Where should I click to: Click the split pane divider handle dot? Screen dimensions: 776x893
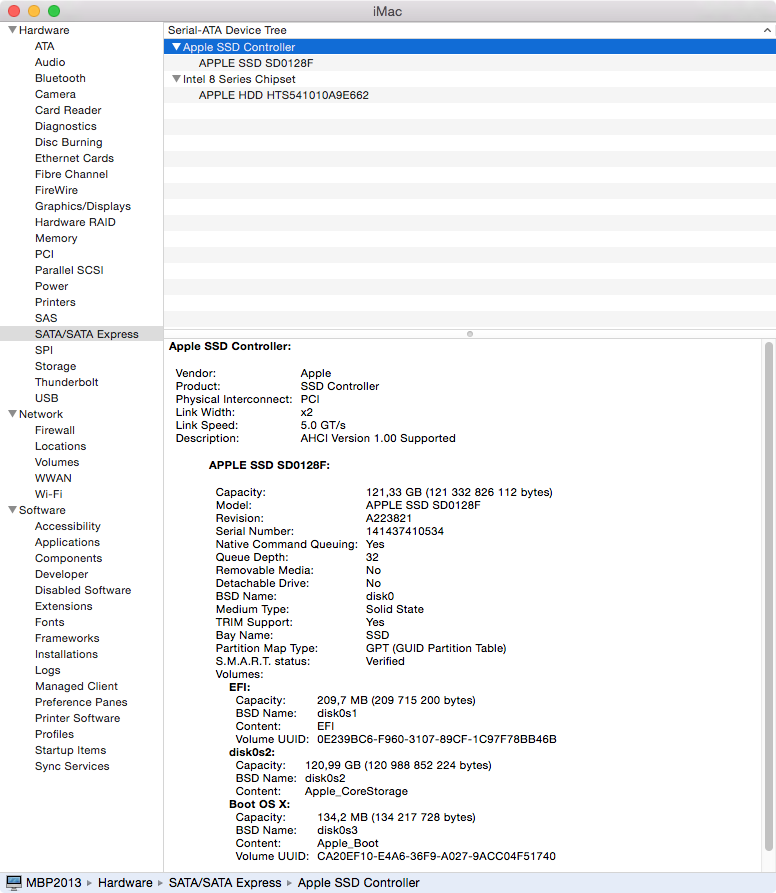470,334
